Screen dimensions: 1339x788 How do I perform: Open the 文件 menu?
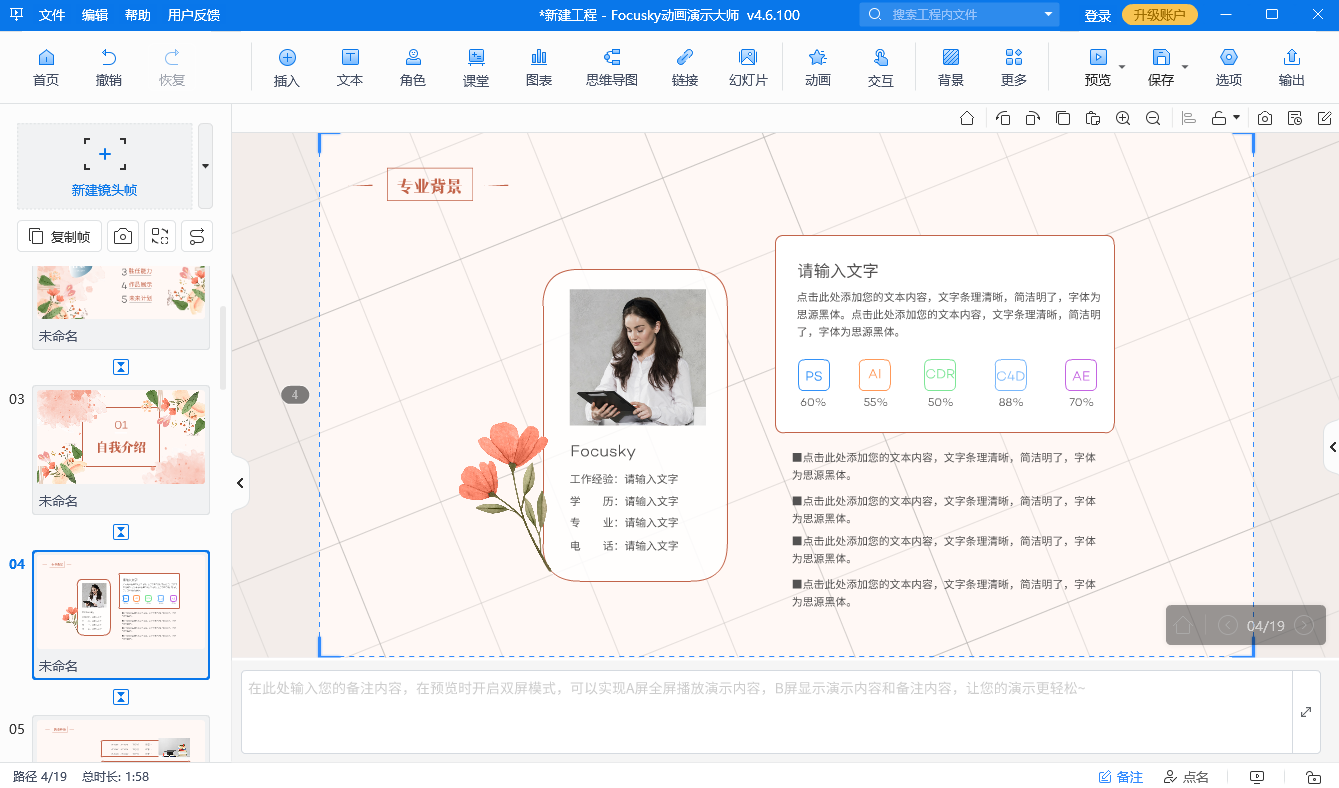click(x=52, y=15)
